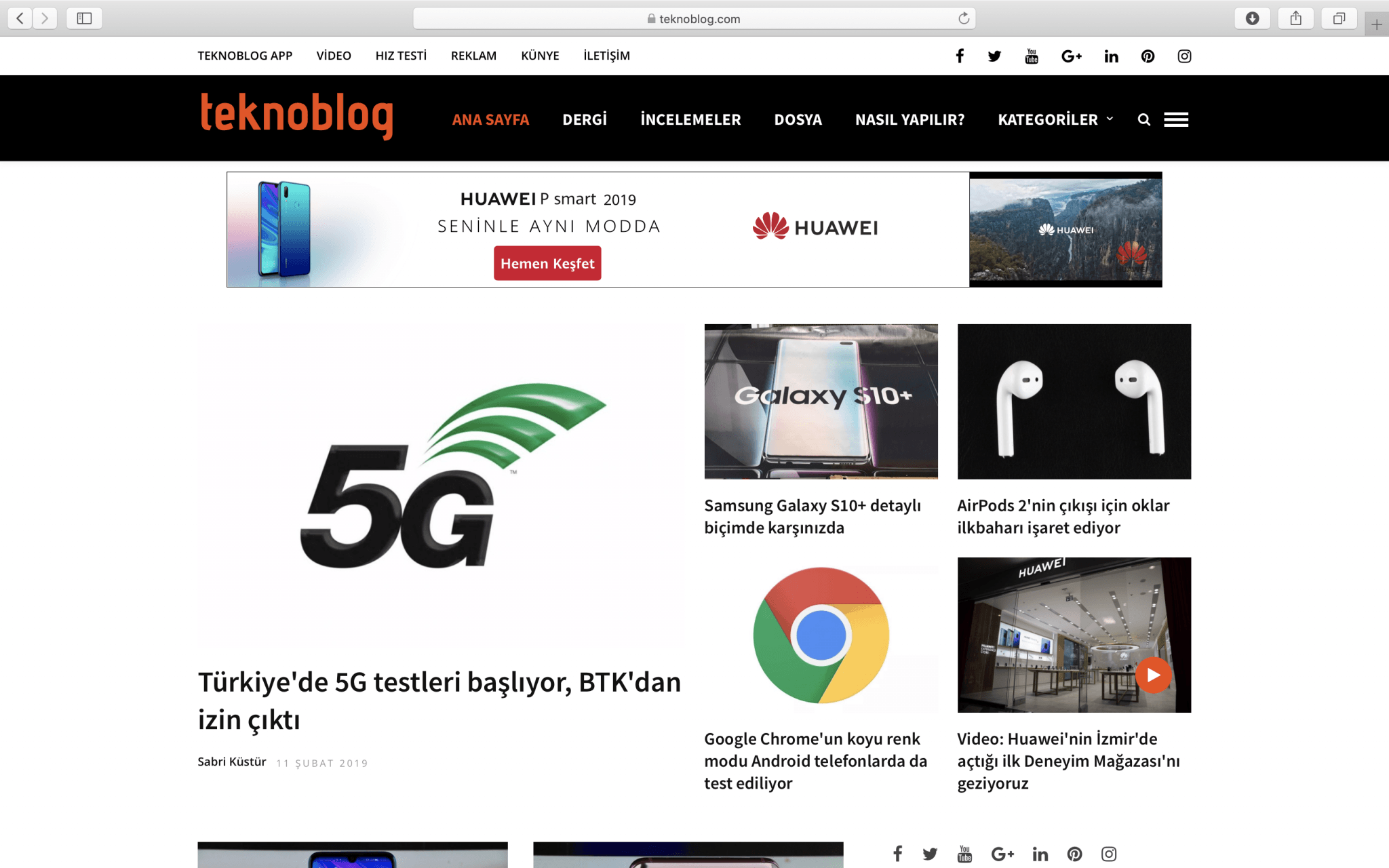Open the Chrome logo thumbnail

[821, 635]
